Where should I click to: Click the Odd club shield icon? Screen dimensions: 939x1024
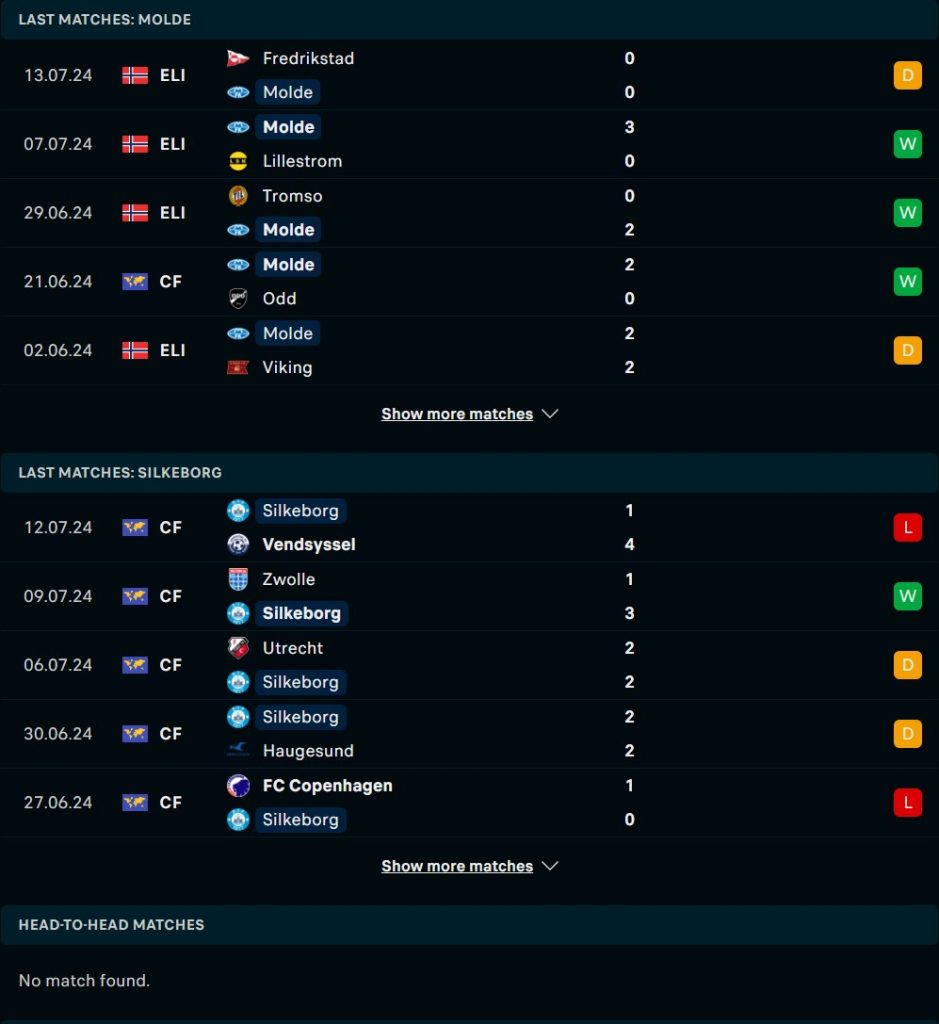pyautogui.click(x=238, y=298)
